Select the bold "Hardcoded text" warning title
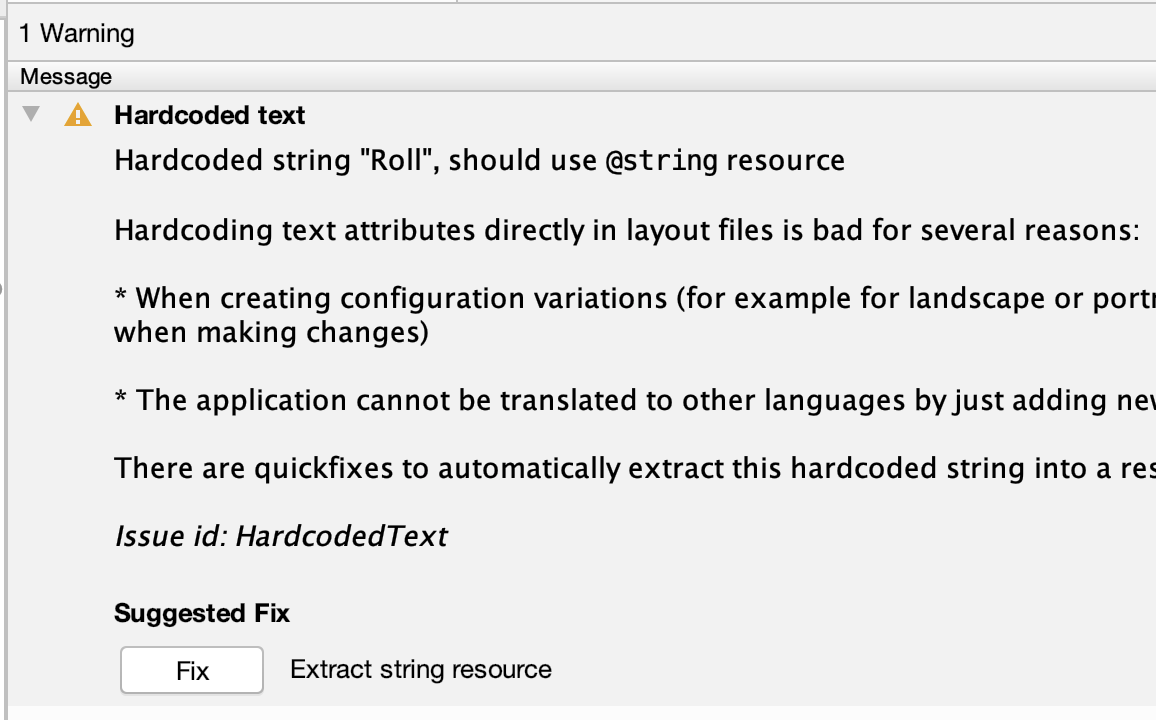Image resolution: width=1156 pixels, height=720 pixels. pyautogui.click(x=210, y=116)
